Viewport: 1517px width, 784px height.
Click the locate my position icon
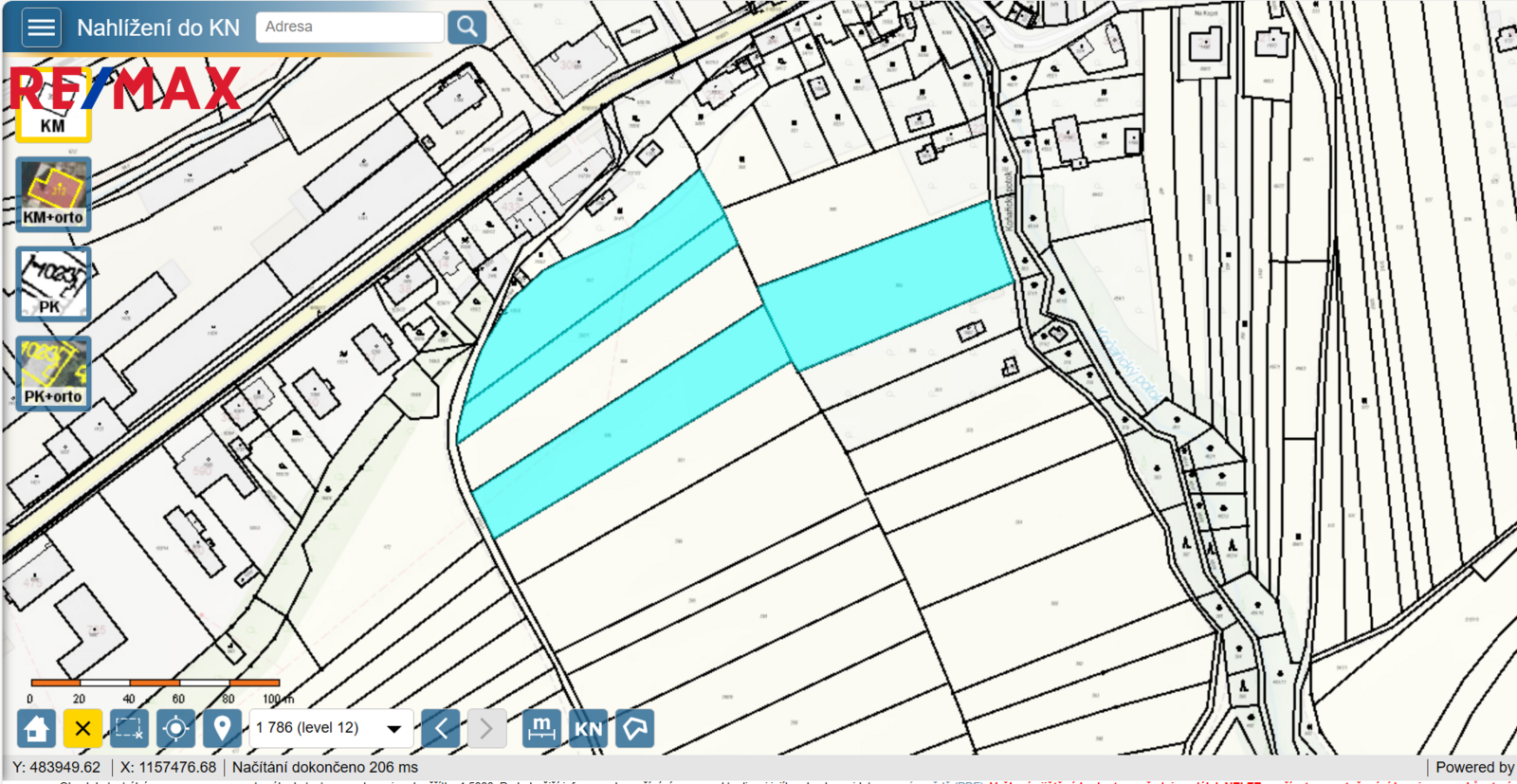[175, 728]
